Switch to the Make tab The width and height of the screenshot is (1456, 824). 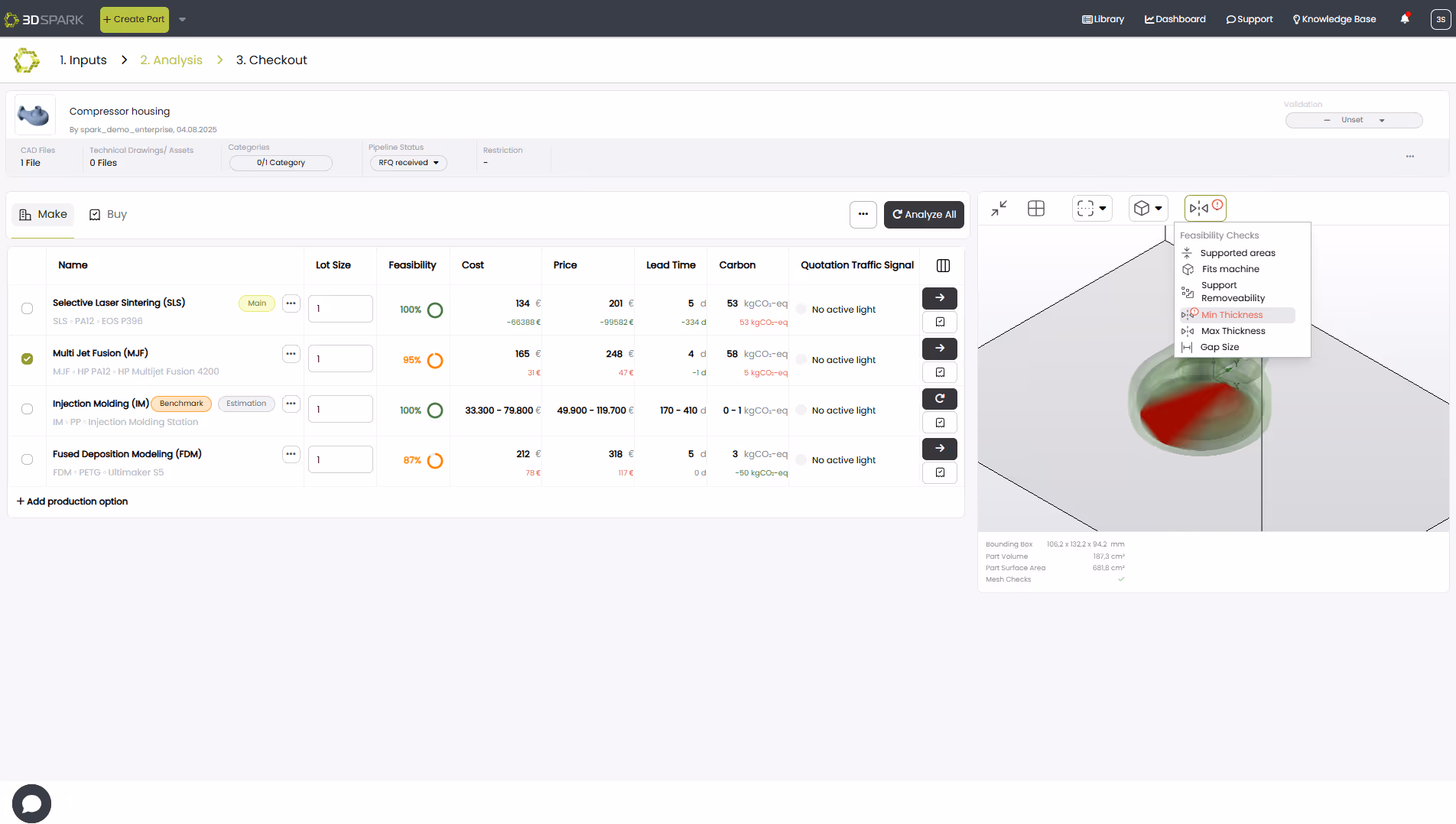44,215
